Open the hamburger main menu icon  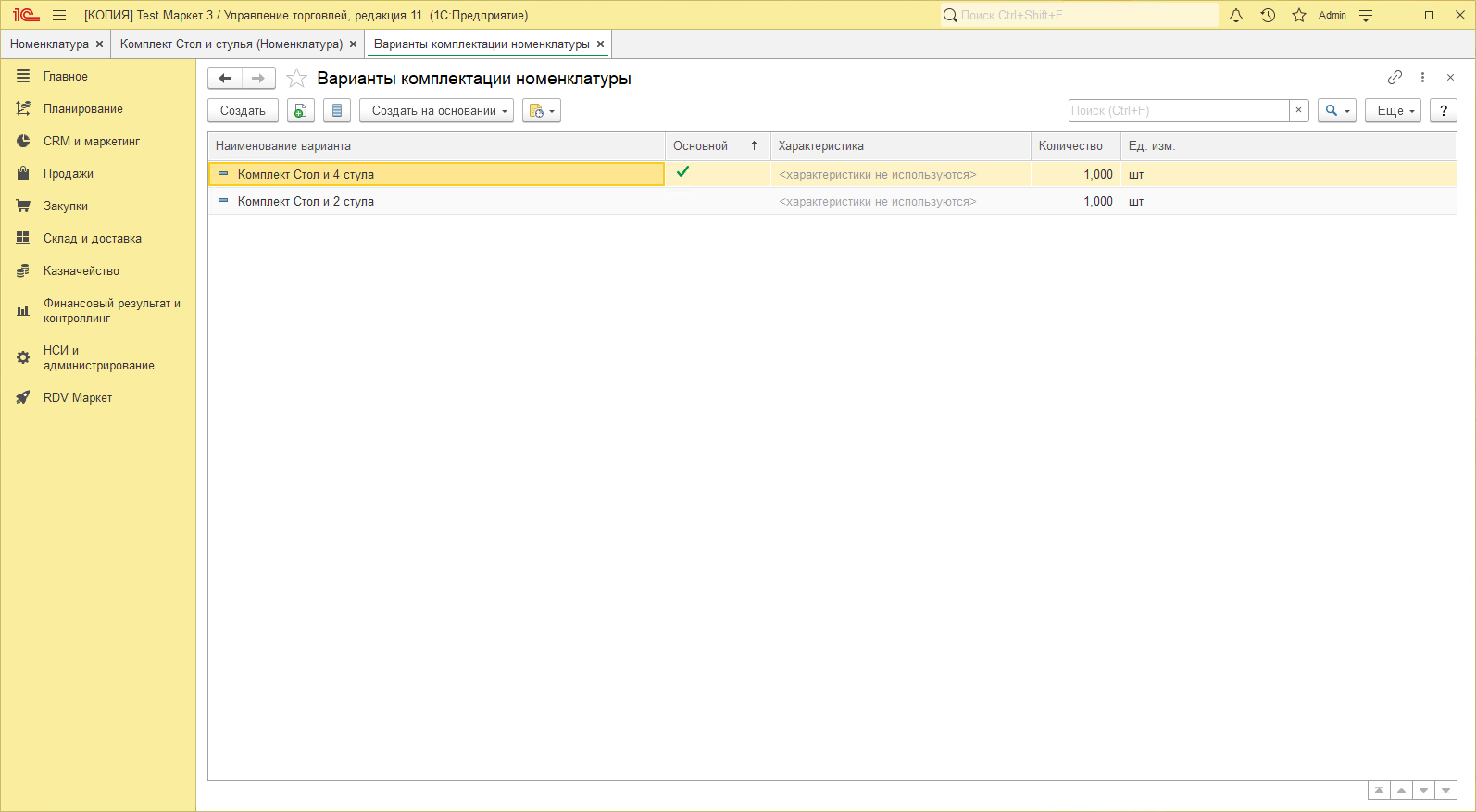pos(59,16)
